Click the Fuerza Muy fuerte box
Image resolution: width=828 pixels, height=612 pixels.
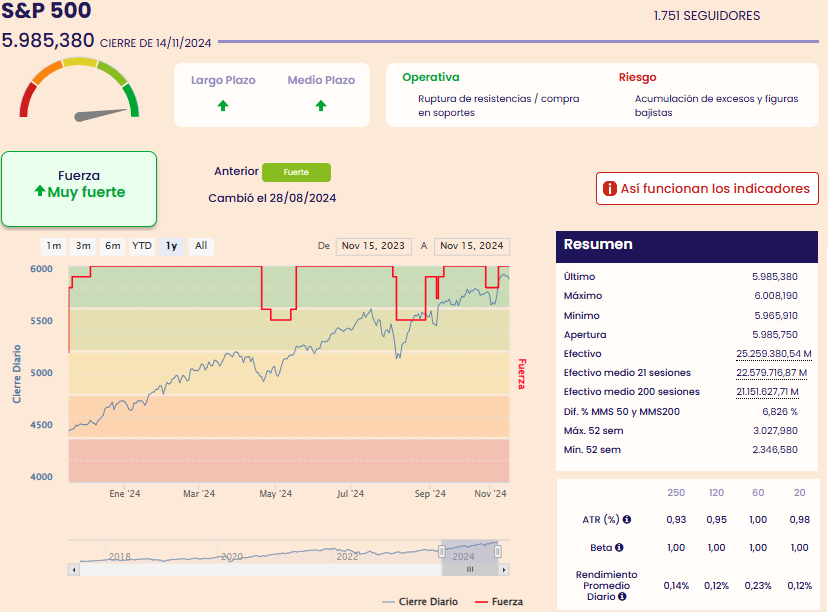click(79, 189)
